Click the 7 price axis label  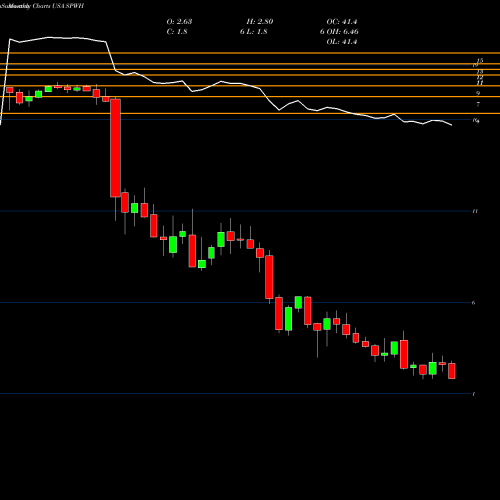click(478, 104)
